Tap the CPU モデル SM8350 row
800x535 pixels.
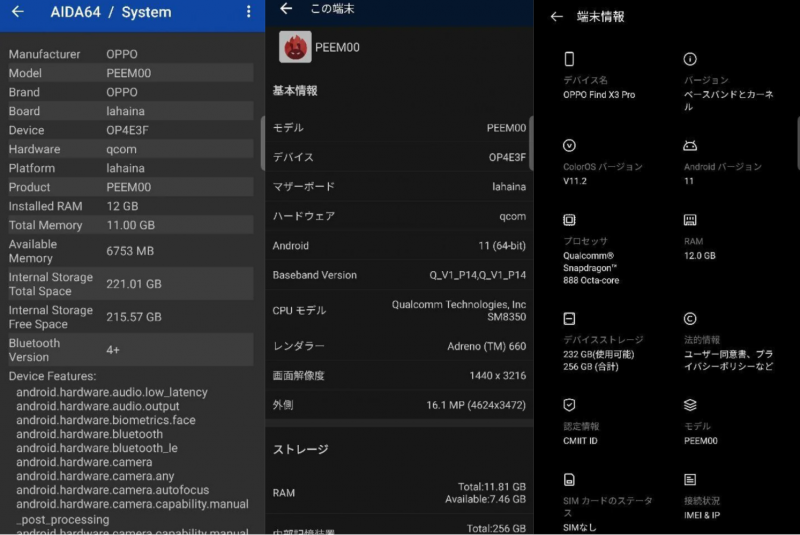click(x=399, y=311)
